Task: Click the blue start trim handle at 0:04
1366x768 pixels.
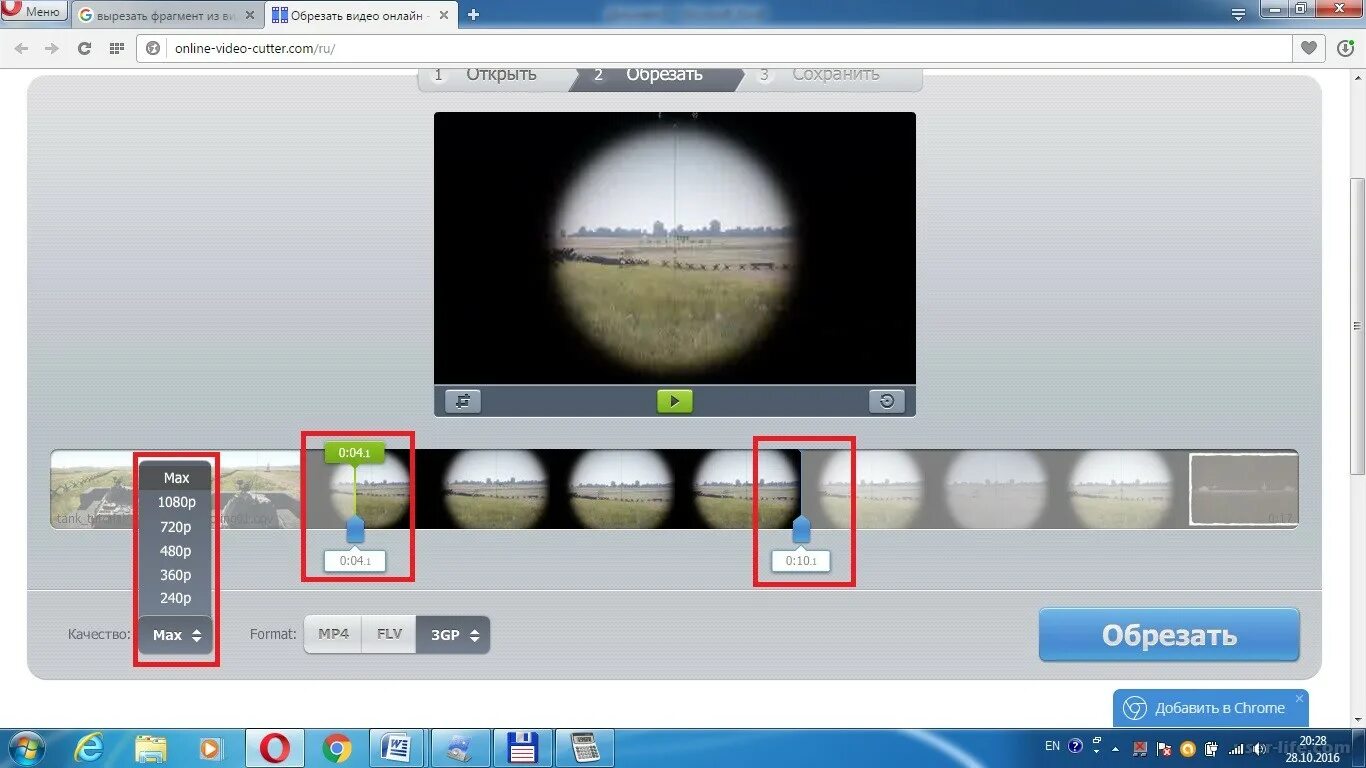Action: (x=355, y=529)
